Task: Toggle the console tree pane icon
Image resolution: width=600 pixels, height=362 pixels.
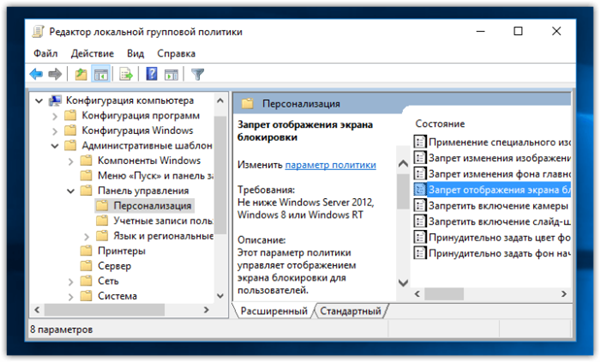Action: pos(101,74)
